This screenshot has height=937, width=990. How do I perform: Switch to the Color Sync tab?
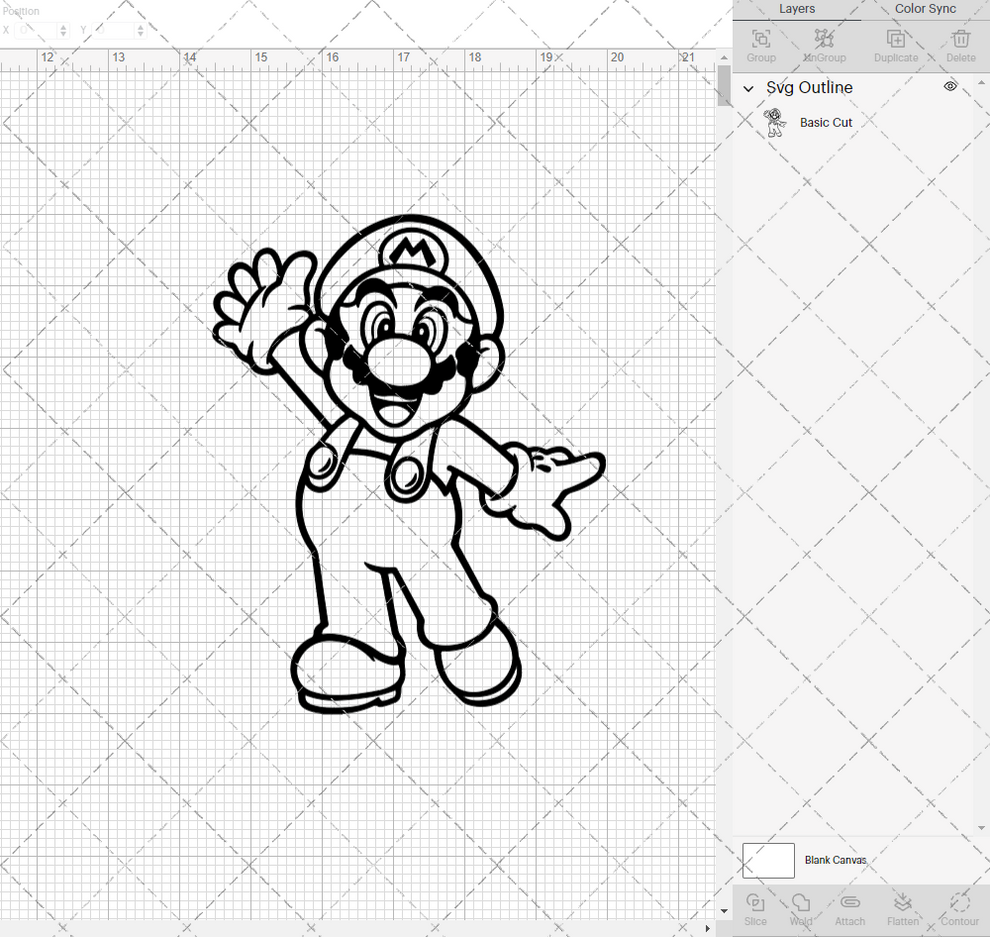(x=924, y=9)
